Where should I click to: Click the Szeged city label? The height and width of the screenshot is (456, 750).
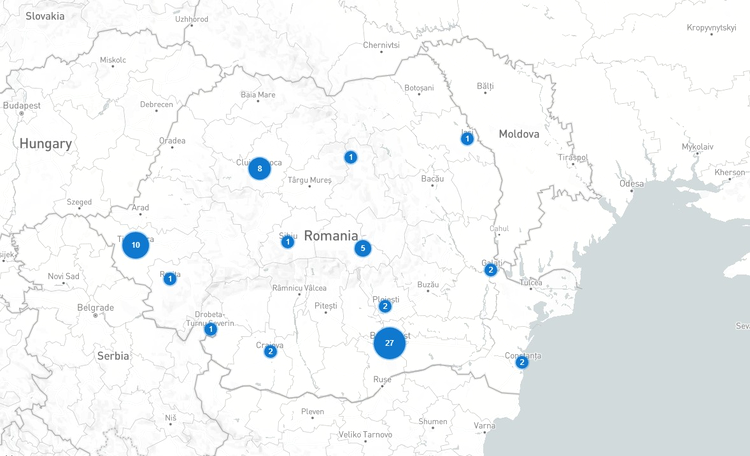click(79, 202)
